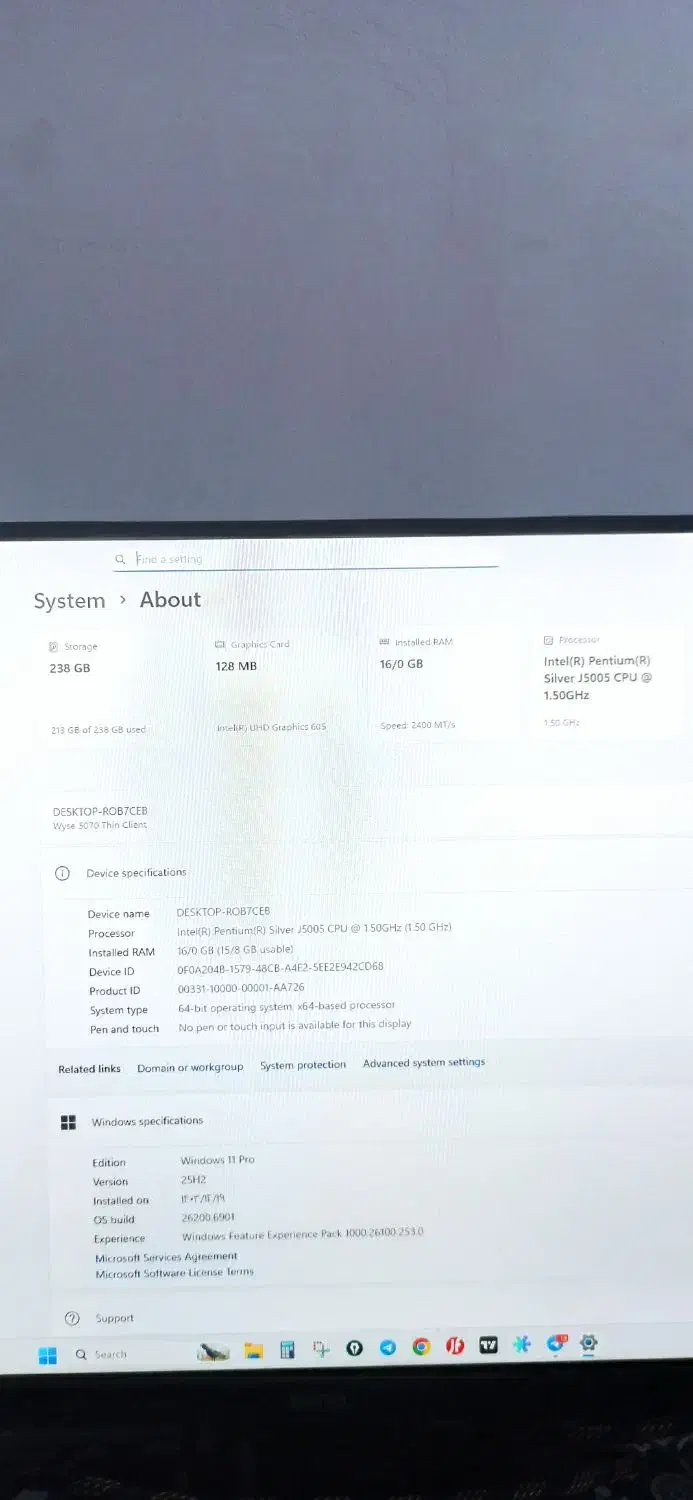Click the Wyse 5070 Thin Client text
The height and width of the screenshot is (1500, 693).
pos(99,826)
